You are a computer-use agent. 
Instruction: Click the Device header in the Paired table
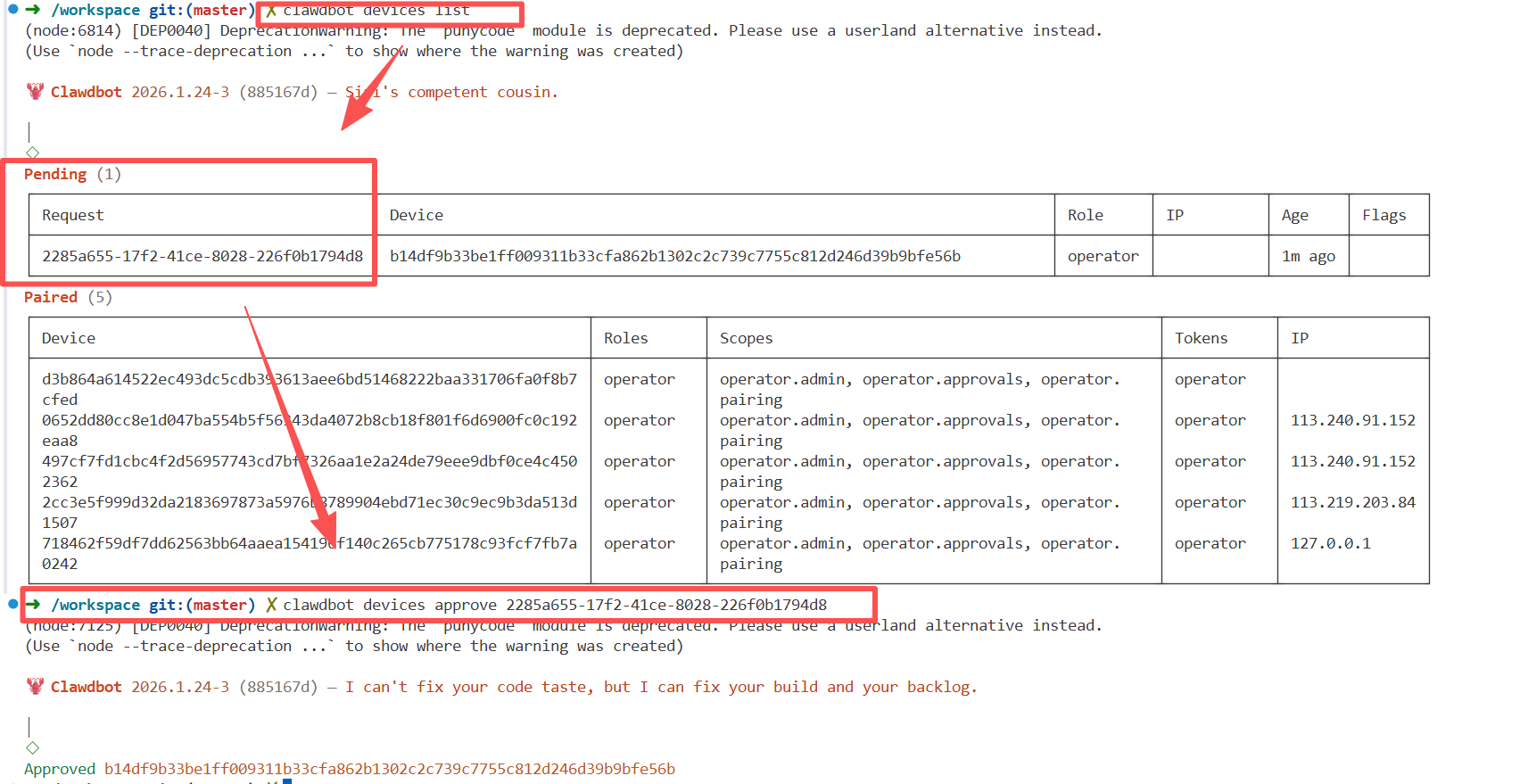(x=69, y=338)
